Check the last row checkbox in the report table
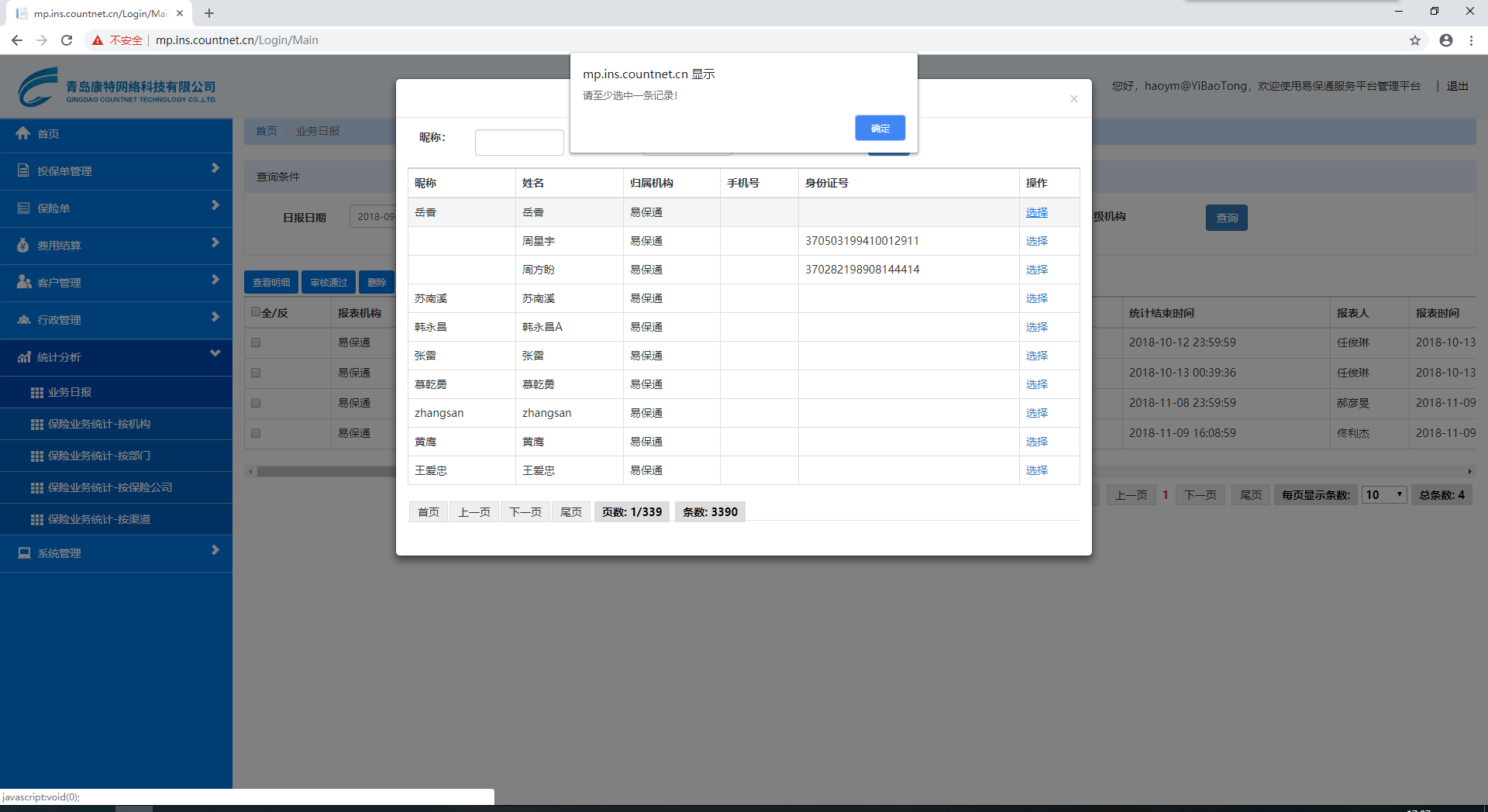The height and width of the screenshot is (812, 1488). pyautogui.click(x=256, y=433)
